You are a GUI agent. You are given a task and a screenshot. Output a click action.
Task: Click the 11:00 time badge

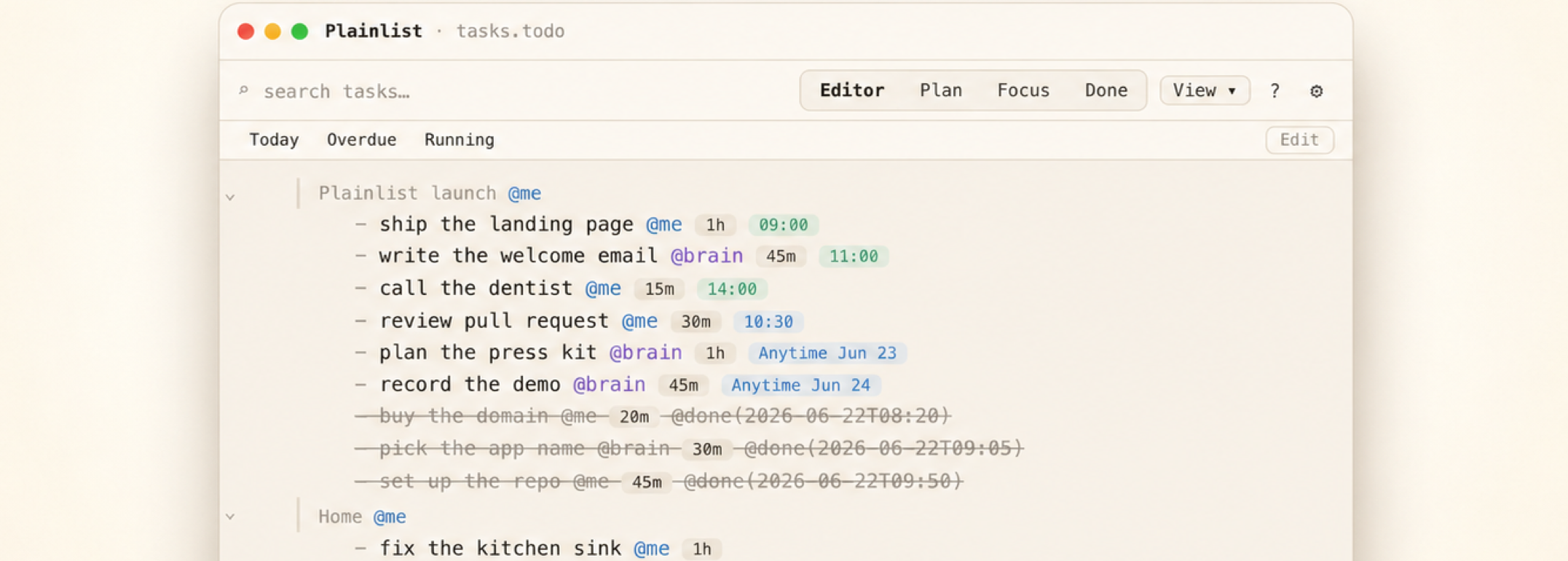[854, 256]
